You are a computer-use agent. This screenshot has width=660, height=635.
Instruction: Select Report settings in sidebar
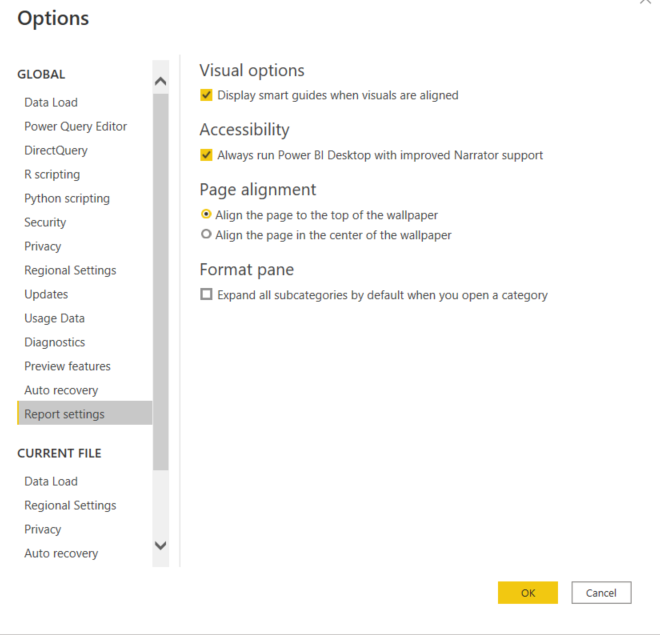85,414
